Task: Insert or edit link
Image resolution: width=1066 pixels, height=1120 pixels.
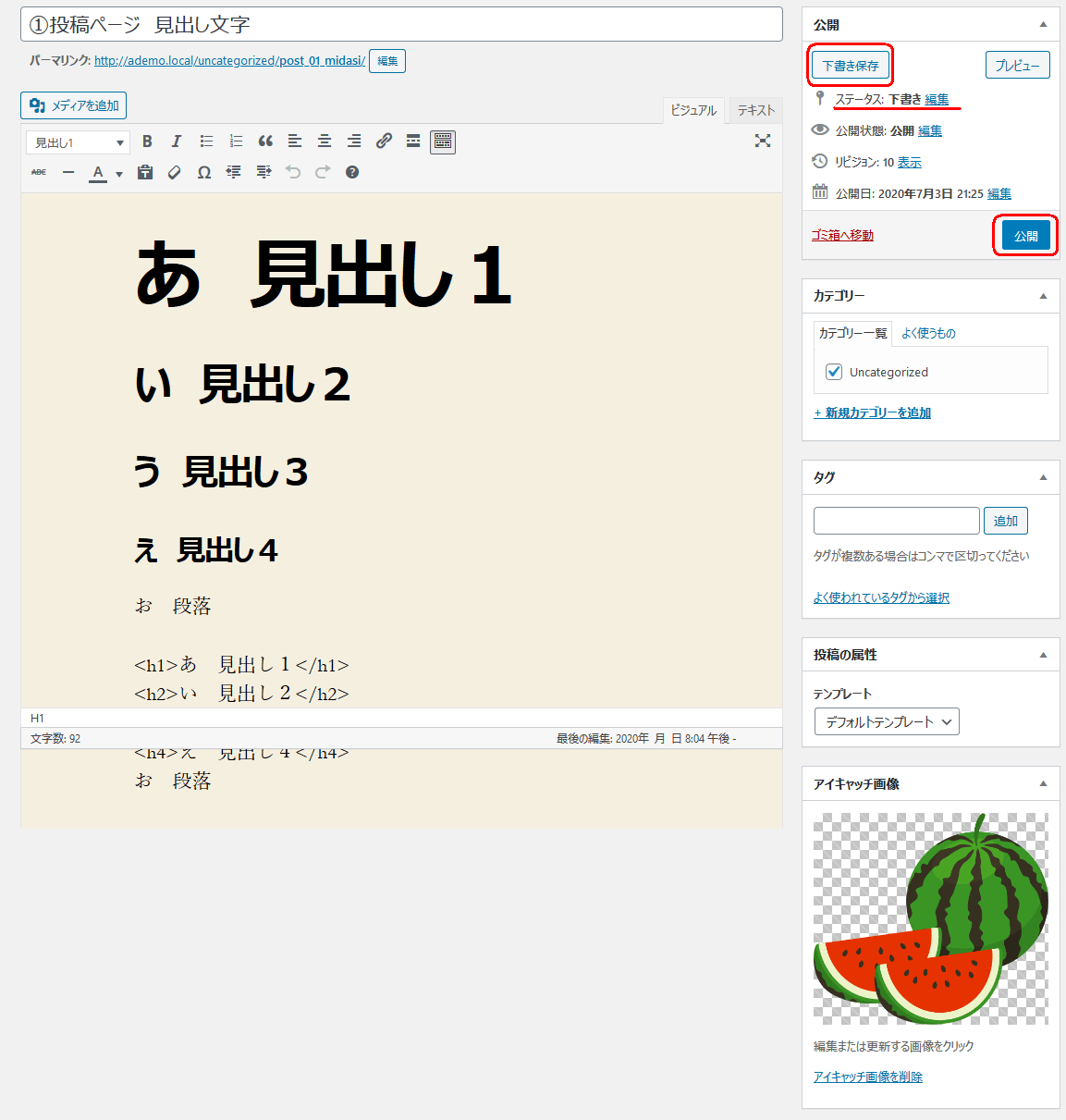Action: point(384,142)
